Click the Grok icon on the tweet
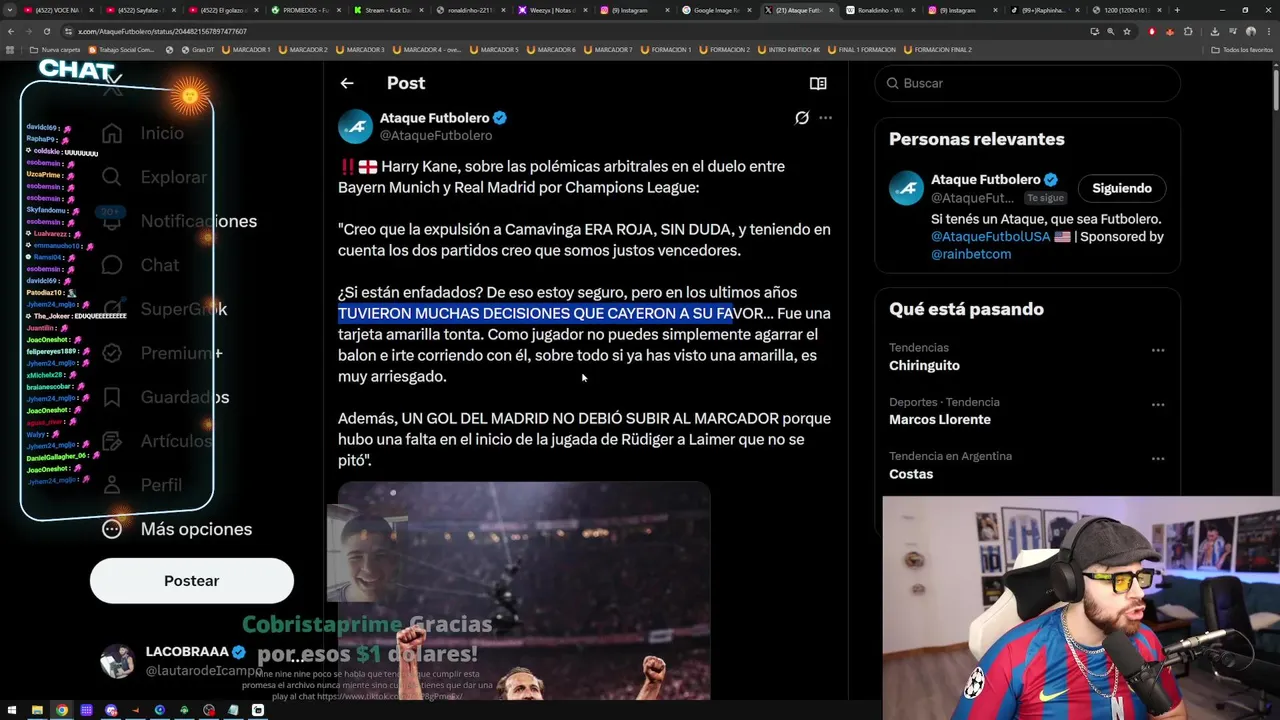This screenshot has height=720, width=1280. 802,118
